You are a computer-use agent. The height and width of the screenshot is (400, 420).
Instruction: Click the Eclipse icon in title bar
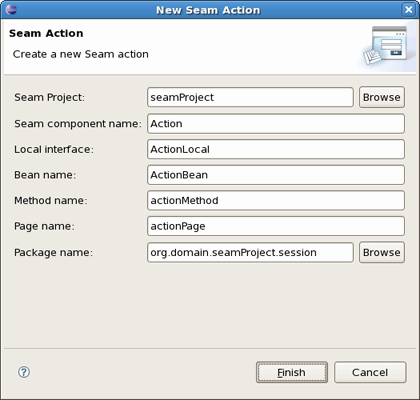11,10
